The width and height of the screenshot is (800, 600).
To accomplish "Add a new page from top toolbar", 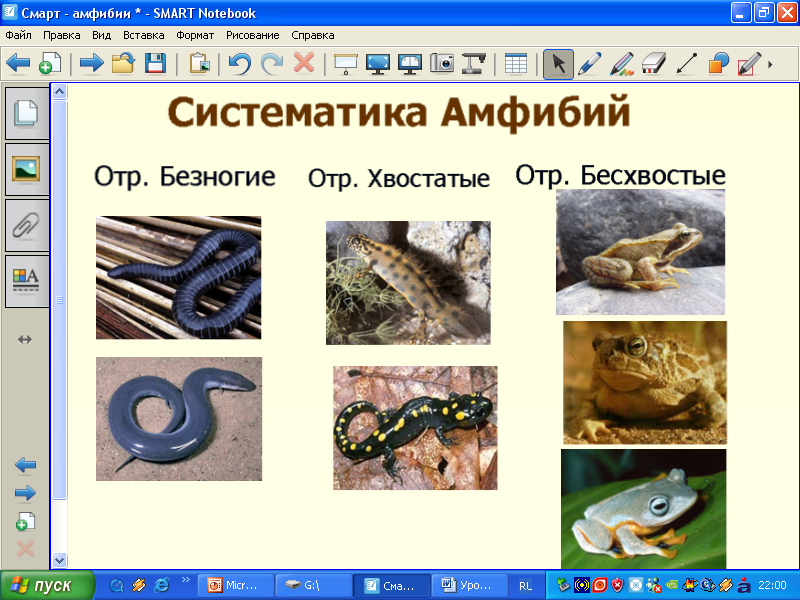I will click(x=50, y=64).
